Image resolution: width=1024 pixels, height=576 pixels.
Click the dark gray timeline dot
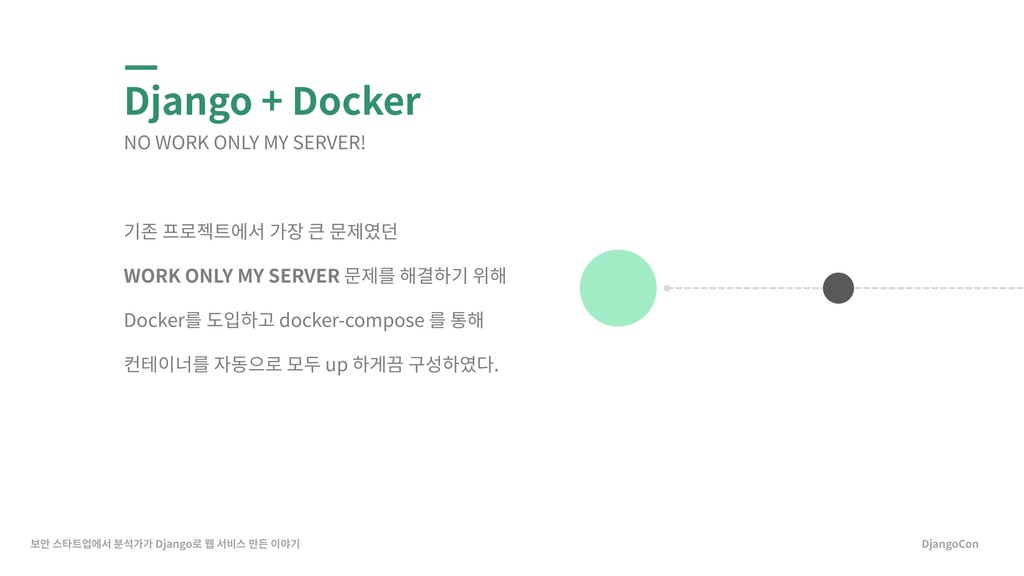(839, 288)
